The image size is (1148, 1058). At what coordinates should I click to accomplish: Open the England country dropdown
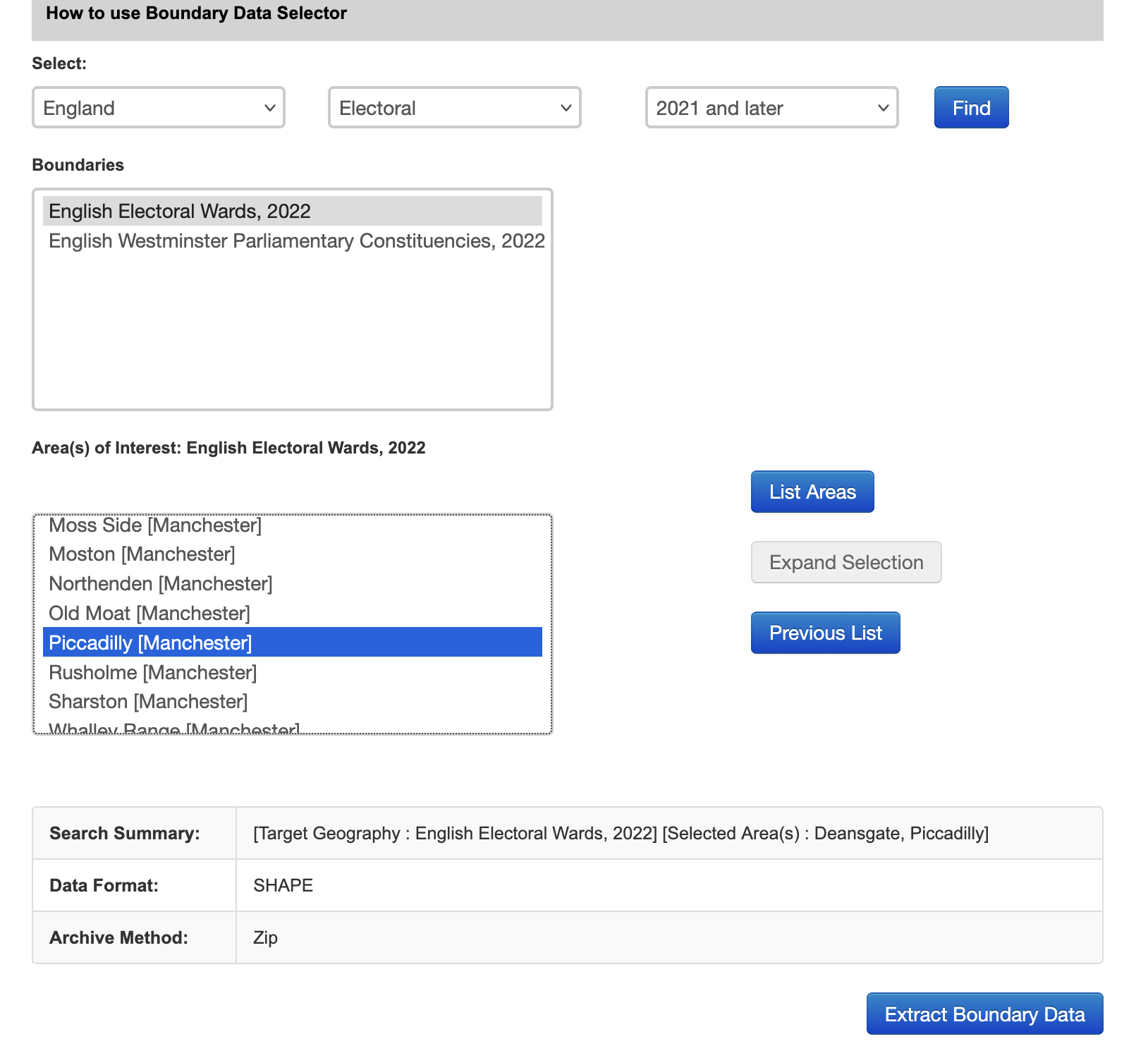coord(159,108)
